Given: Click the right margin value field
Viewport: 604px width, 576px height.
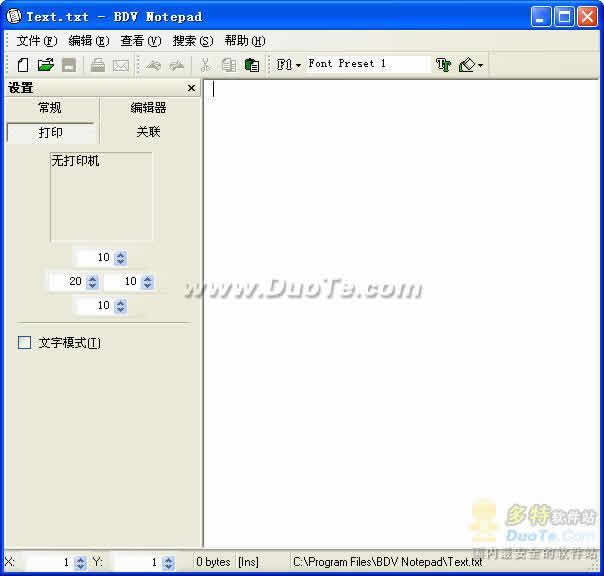Looking at the screenshot, I should click(121, 281).
